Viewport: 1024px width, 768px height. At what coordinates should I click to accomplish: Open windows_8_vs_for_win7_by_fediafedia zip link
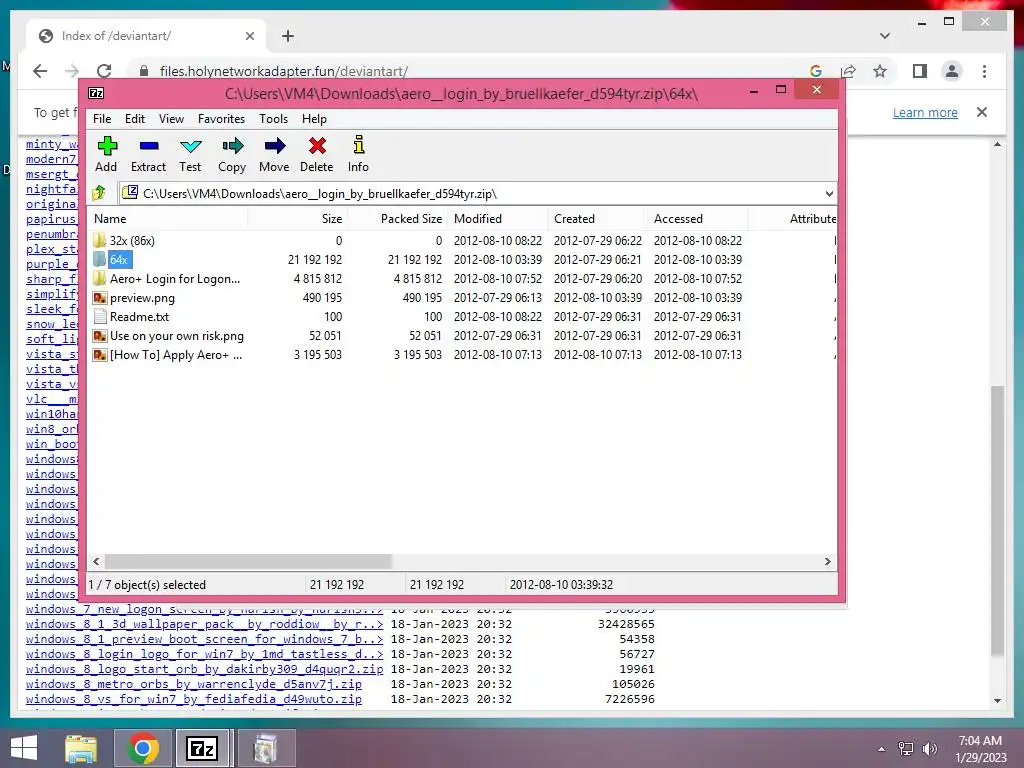tap(194, 699)
